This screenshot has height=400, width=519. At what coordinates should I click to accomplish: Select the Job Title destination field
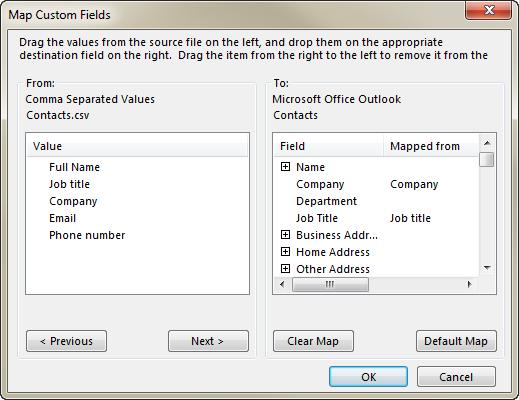tap(317, 218)
